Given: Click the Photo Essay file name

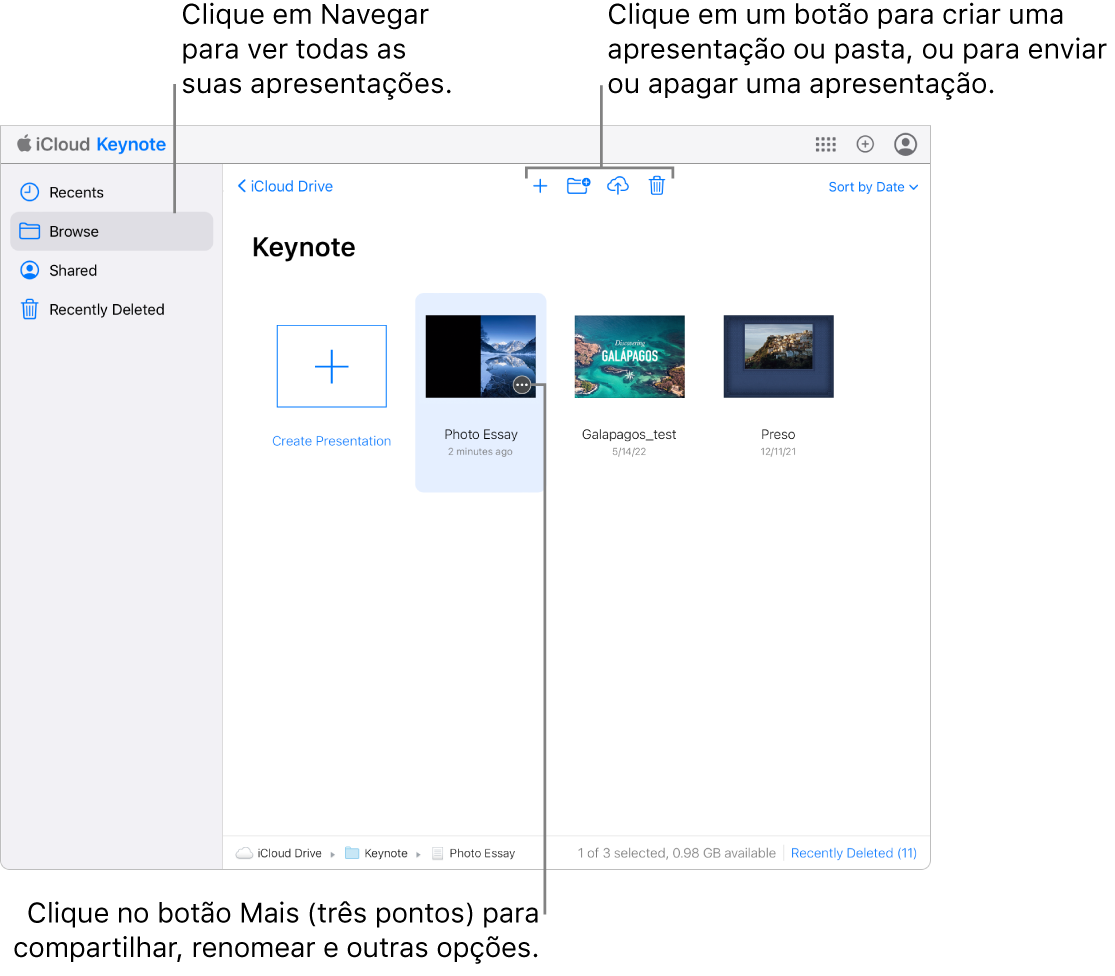Looking at the screenshot, I should (481, 434).
